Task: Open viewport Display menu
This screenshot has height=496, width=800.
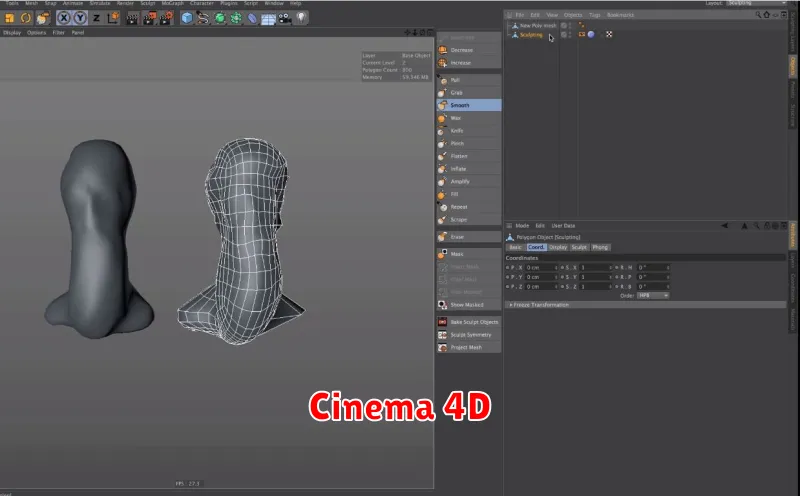Action: (x=12, y=33)
